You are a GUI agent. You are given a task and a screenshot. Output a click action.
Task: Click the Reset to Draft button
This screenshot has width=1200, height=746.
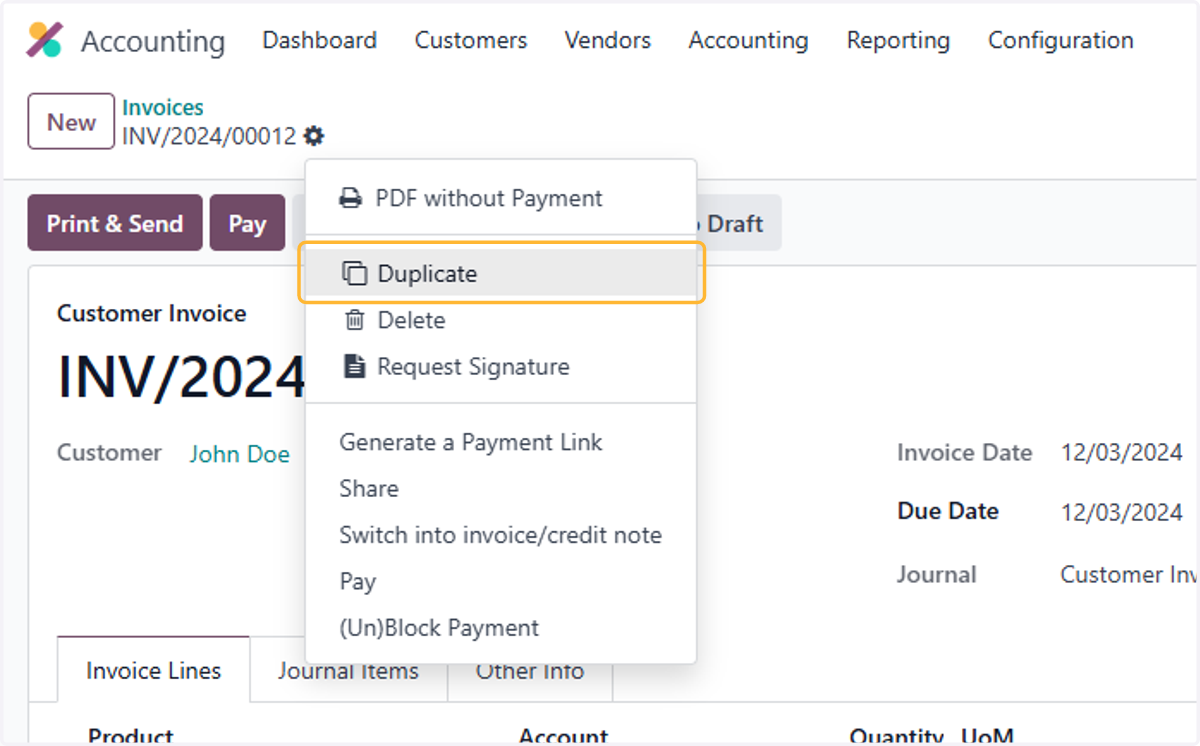click(738, 223)
